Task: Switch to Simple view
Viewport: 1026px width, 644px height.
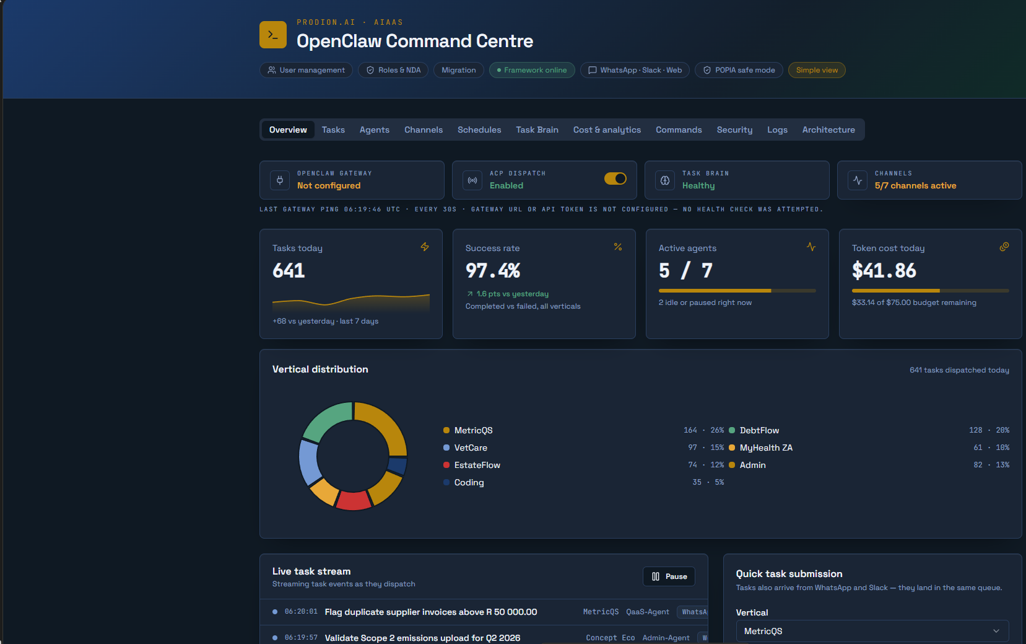Action: click(817, 70)
